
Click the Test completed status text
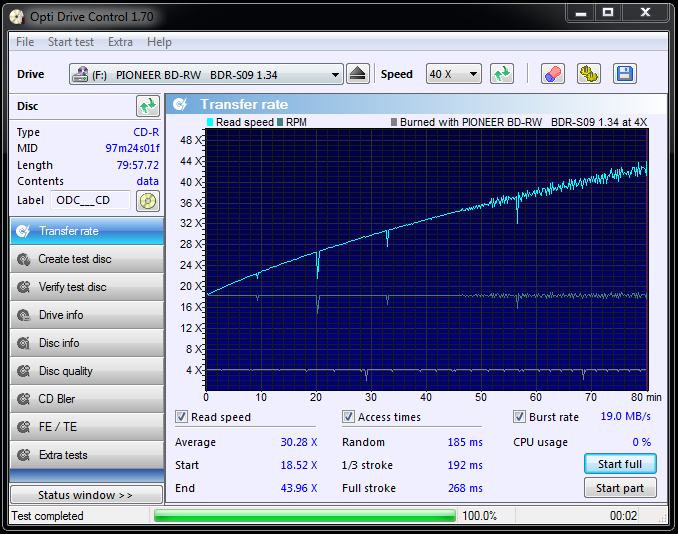48,516
